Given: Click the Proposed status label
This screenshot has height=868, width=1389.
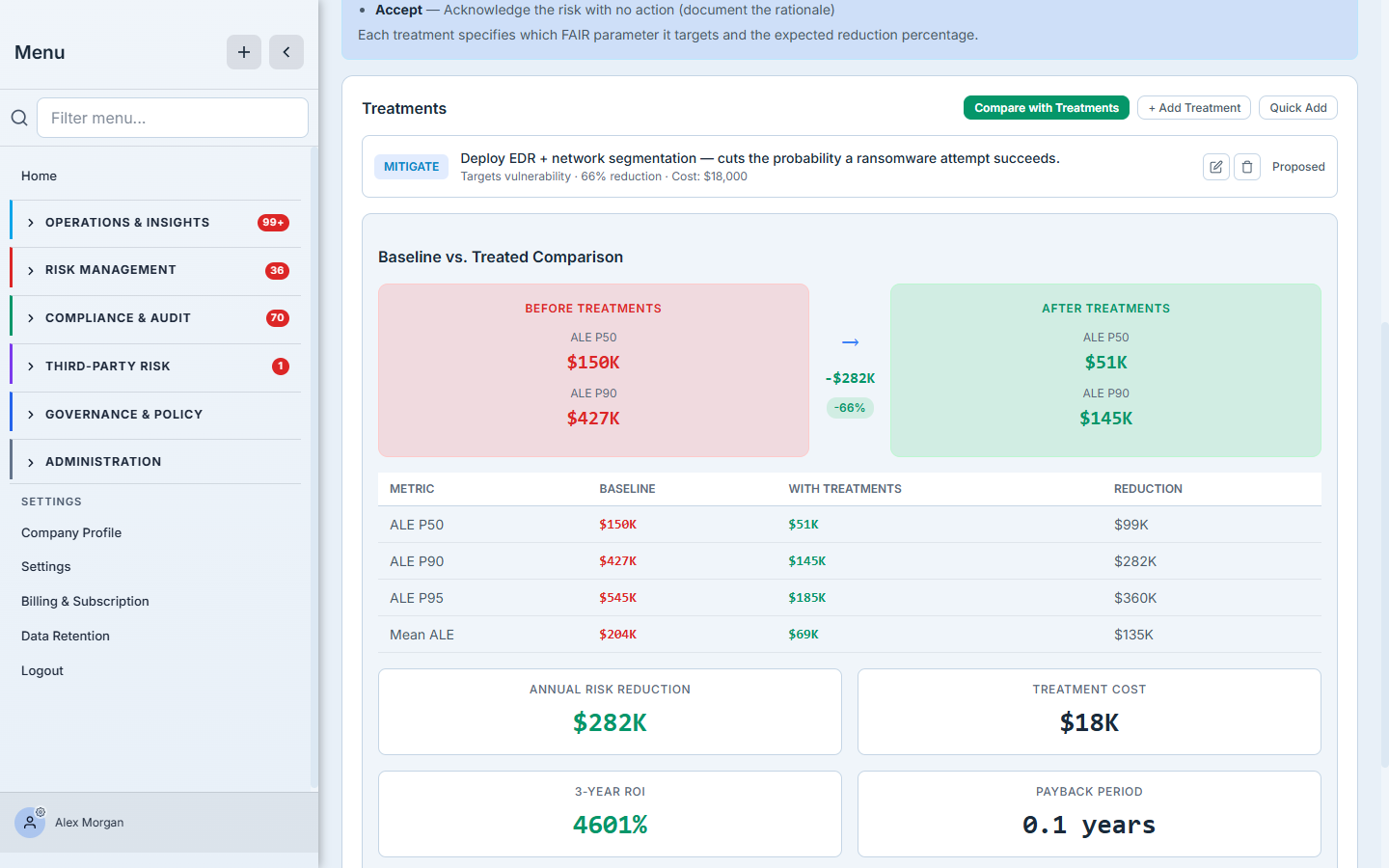Looking at the screenshot, I should pyautogui.click(x=1298, y=167).
